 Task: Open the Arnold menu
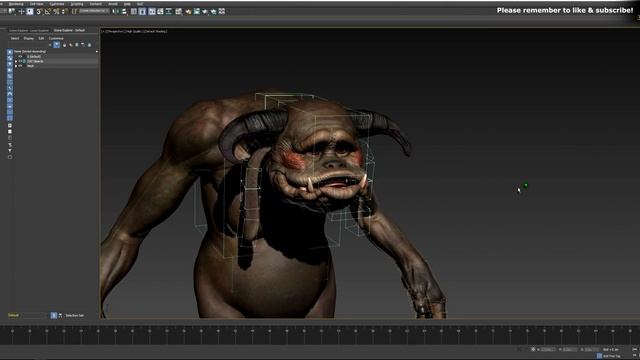point(113,4)
